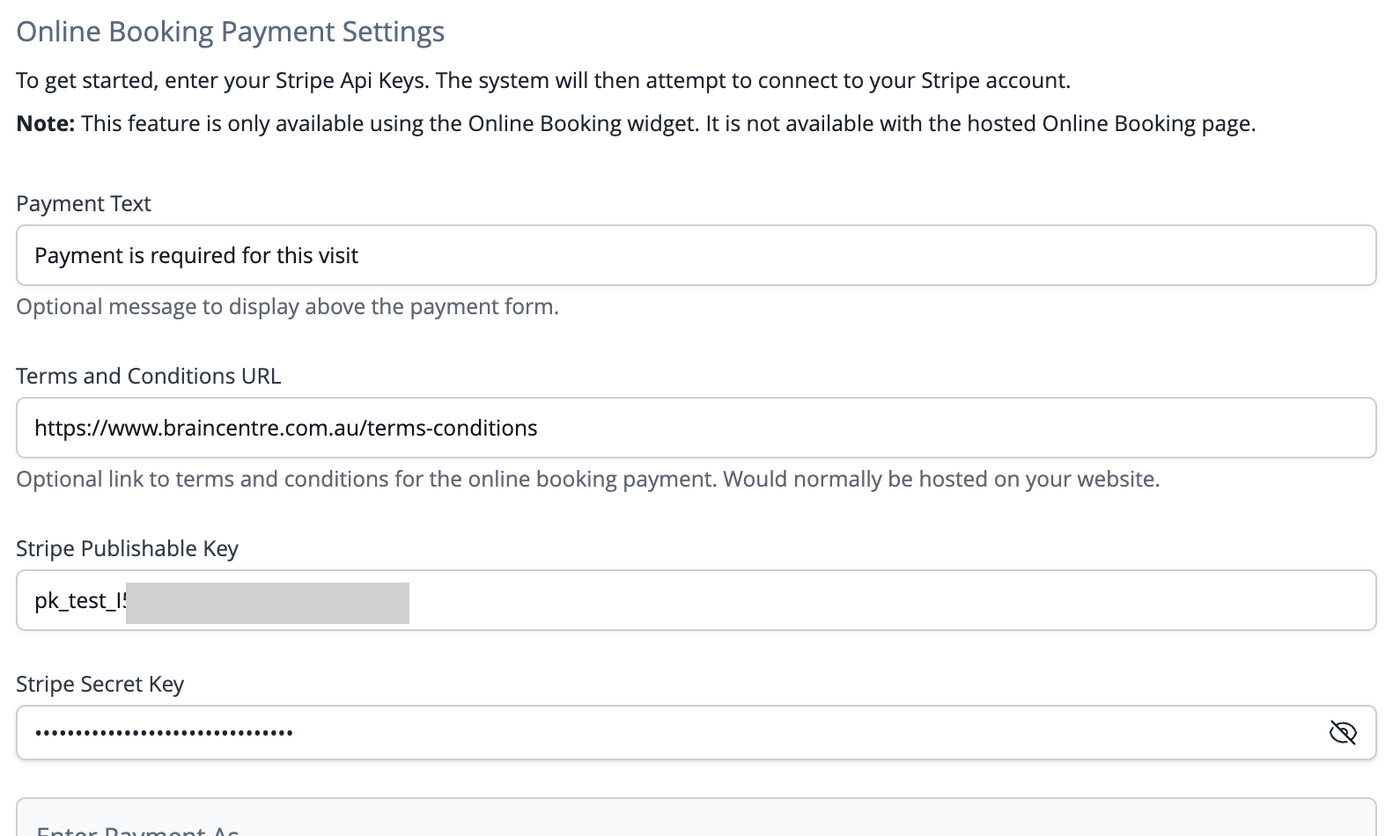Viewport: 1400px width, 836px height.
Task: Click the "Optional message to display" helper text
Action: tap(287, 306)
